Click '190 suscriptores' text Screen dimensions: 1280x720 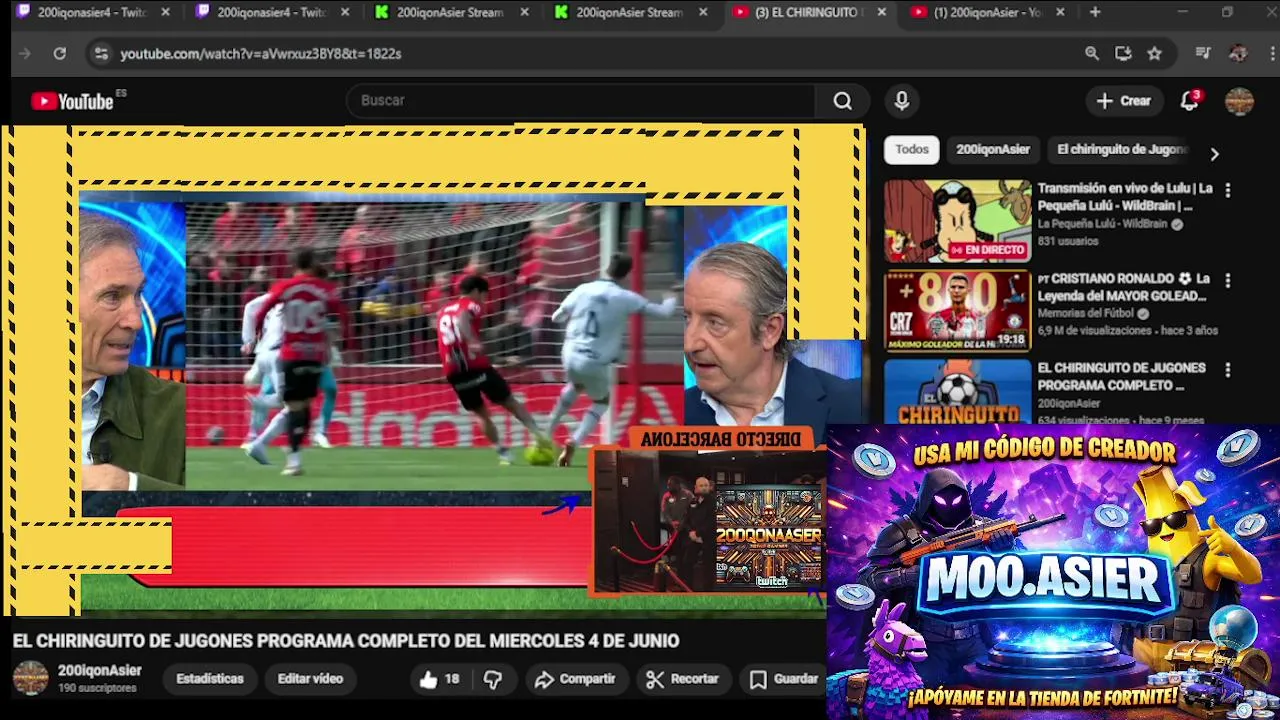click(x=97, y=689)
